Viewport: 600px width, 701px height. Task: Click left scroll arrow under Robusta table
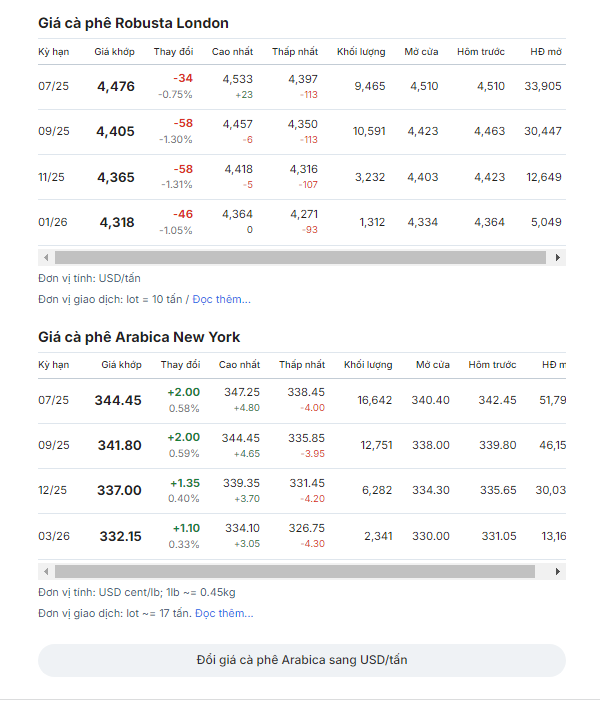[46, 258]
